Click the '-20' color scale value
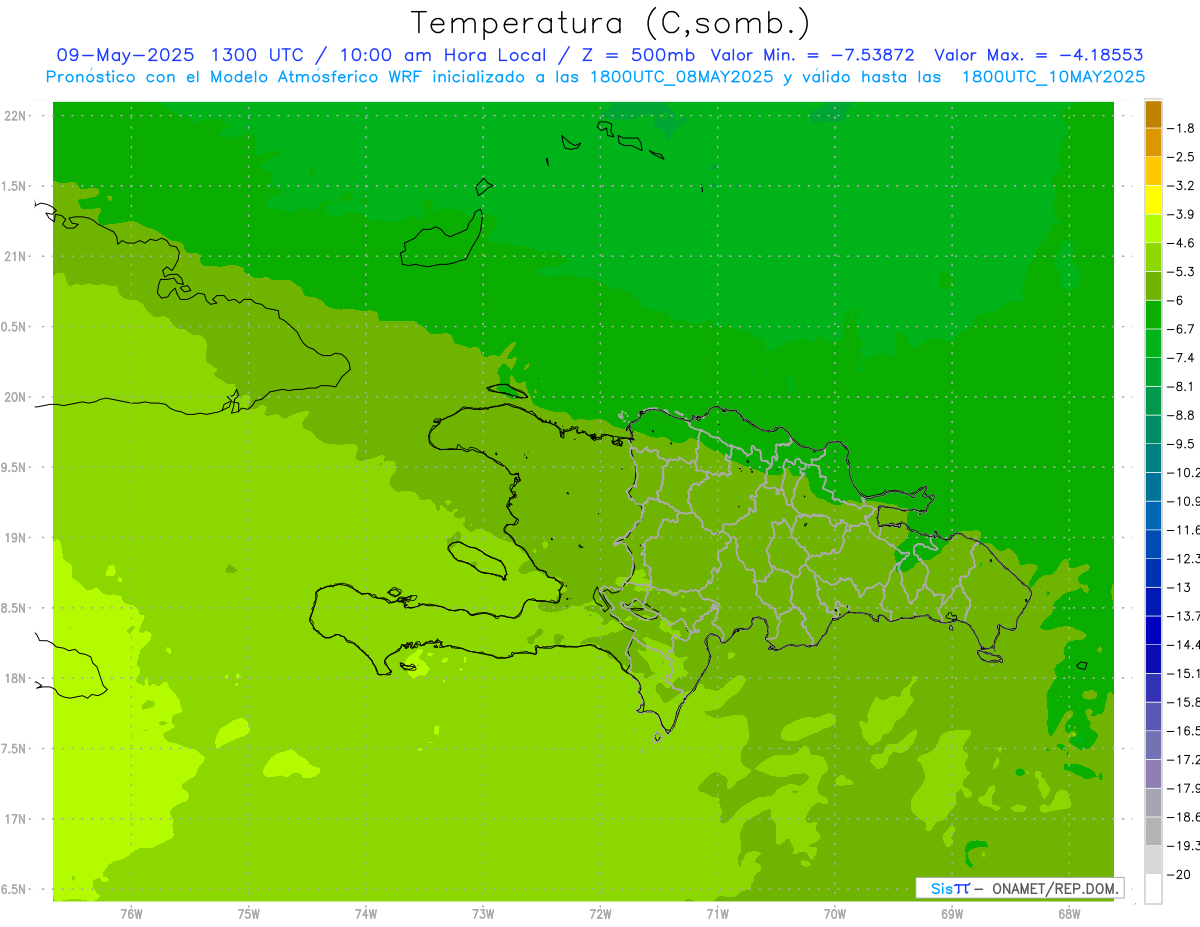1200x927 pixels. (x=1179, y=875)
